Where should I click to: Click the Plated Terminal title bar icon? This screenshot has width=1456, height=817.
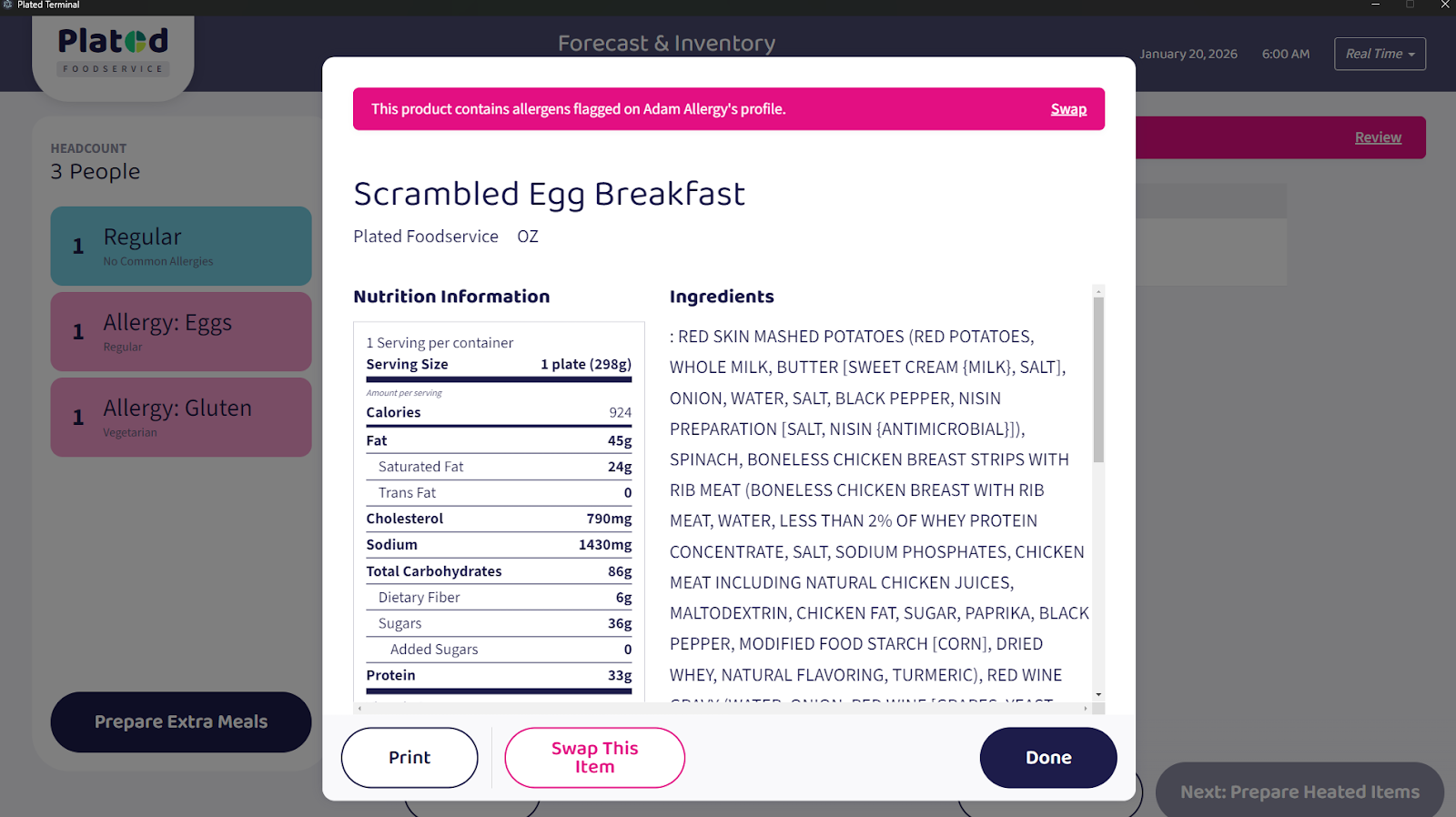pos(7,5)
